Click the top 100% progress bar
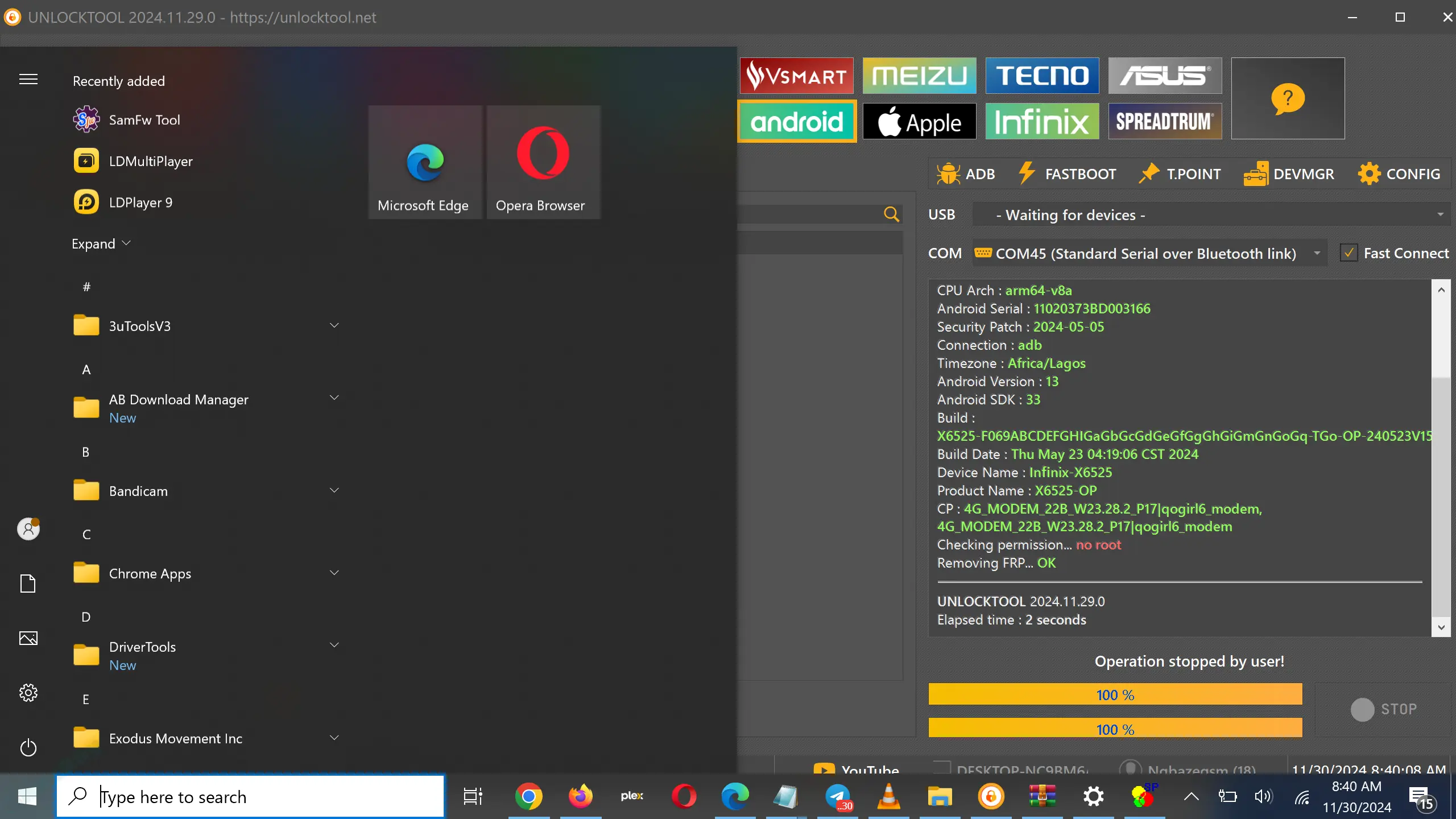Viewport: 1456px width, 819px height. click(1115, 694)
